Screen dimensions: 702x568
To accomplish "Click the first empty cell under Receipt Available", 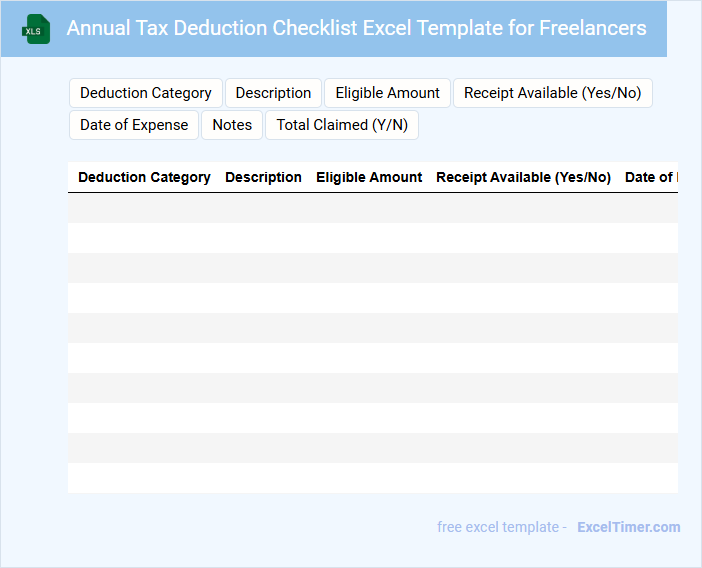I will [523, 208].
